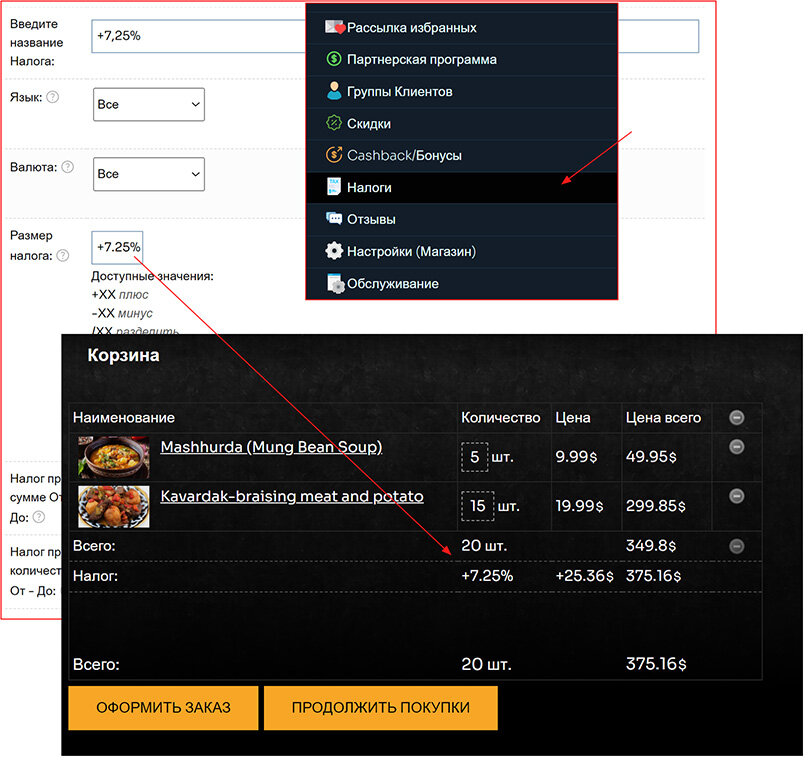Click the Обслуживание maintenance icon
The image size is (809, 775).
[x=334, y=284]
